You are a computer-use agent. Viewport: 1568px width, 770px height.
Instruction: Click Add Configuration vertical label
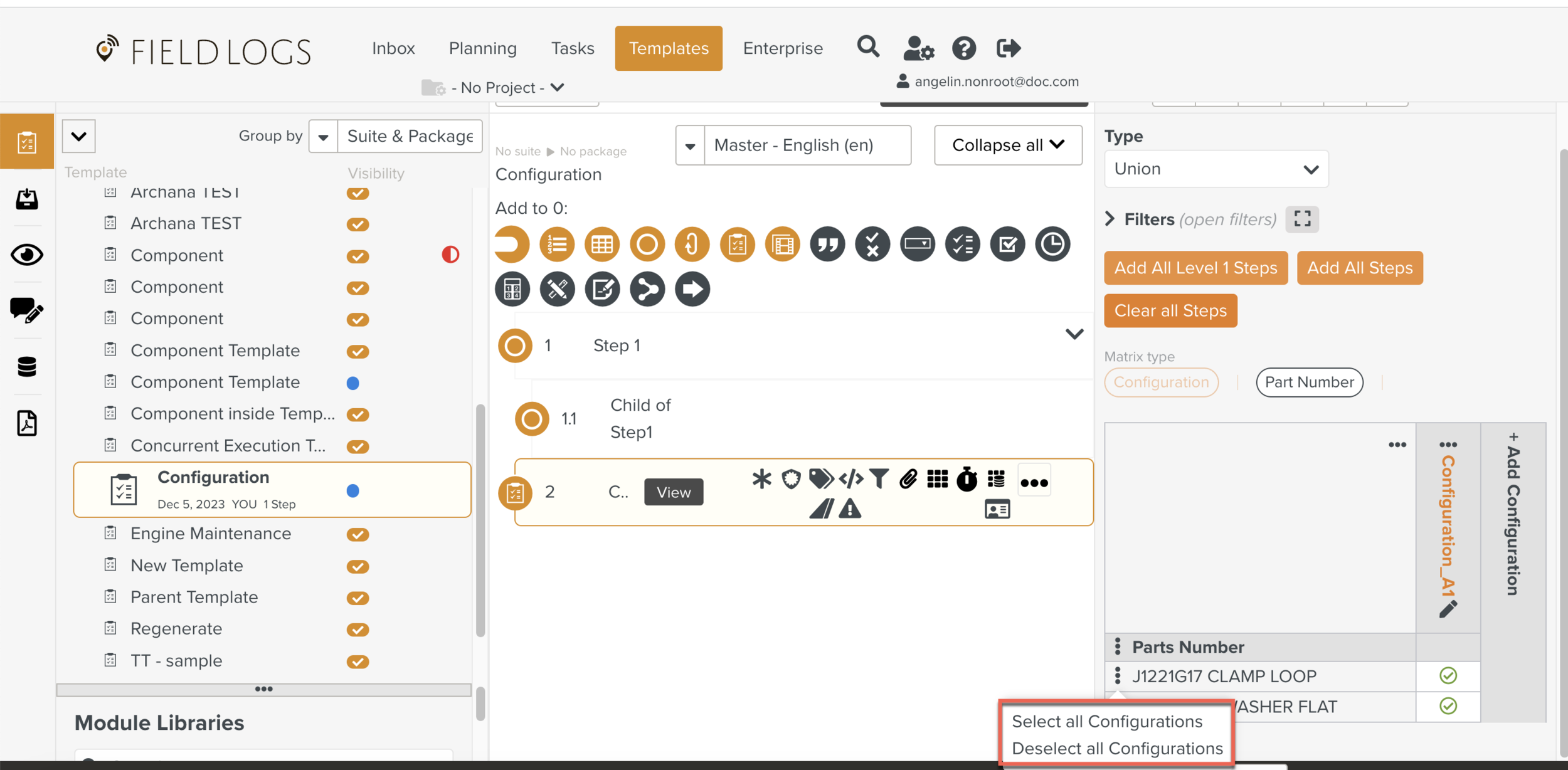1513,513
